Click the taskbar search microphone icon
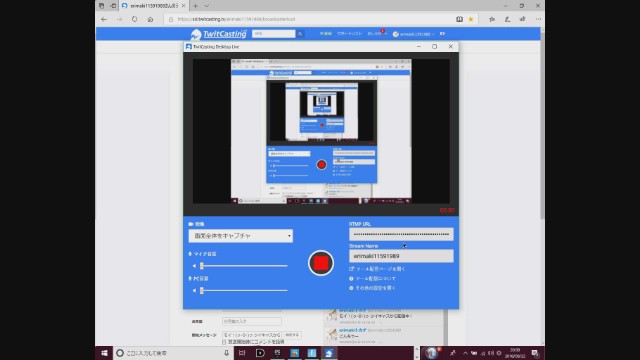The image size is (640, 360). tap(227, 353)
